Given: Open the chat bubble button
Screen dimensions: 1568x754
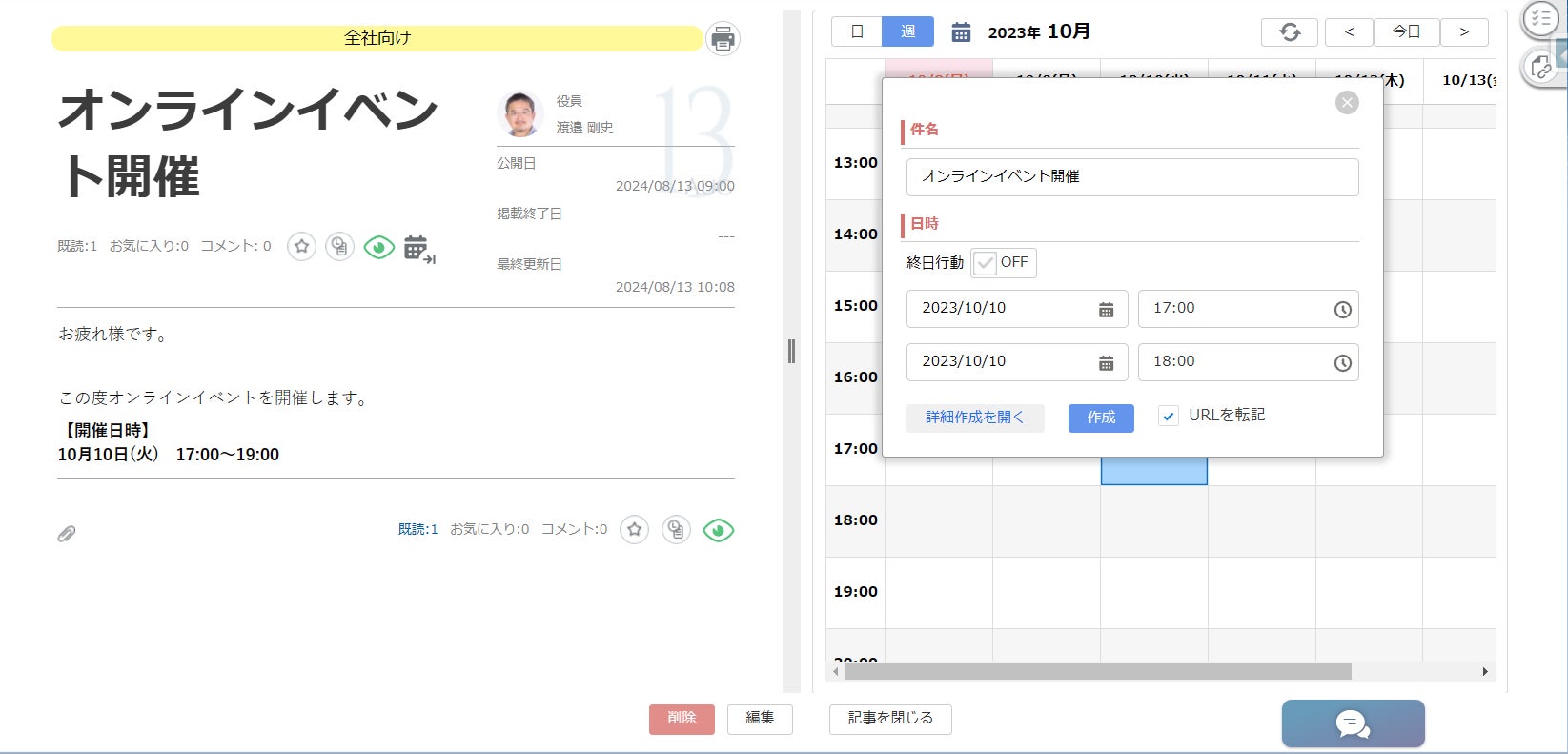Looking at the screenshot, I should click(x=1353, y=724).
